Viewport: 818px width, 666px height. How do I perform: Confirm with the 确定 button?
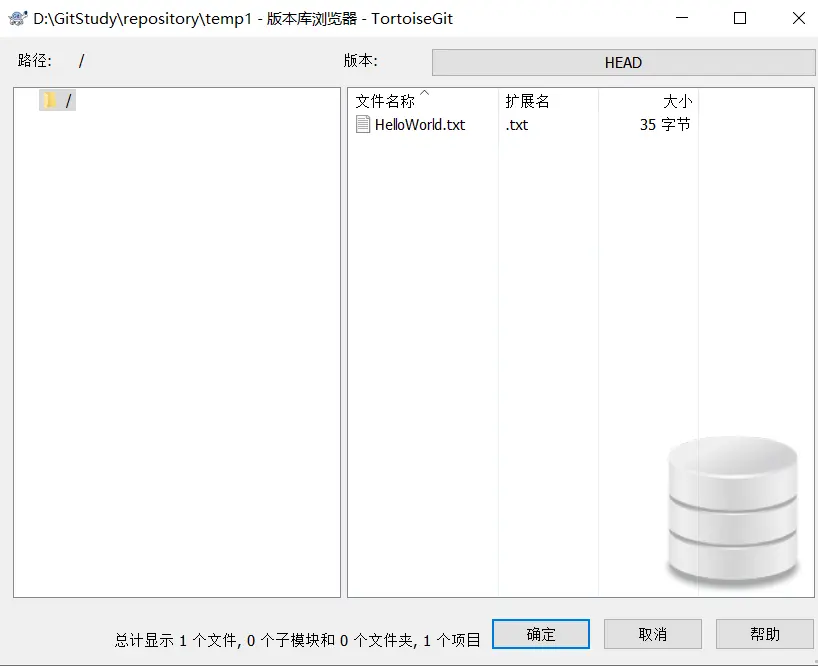point(541,634)
